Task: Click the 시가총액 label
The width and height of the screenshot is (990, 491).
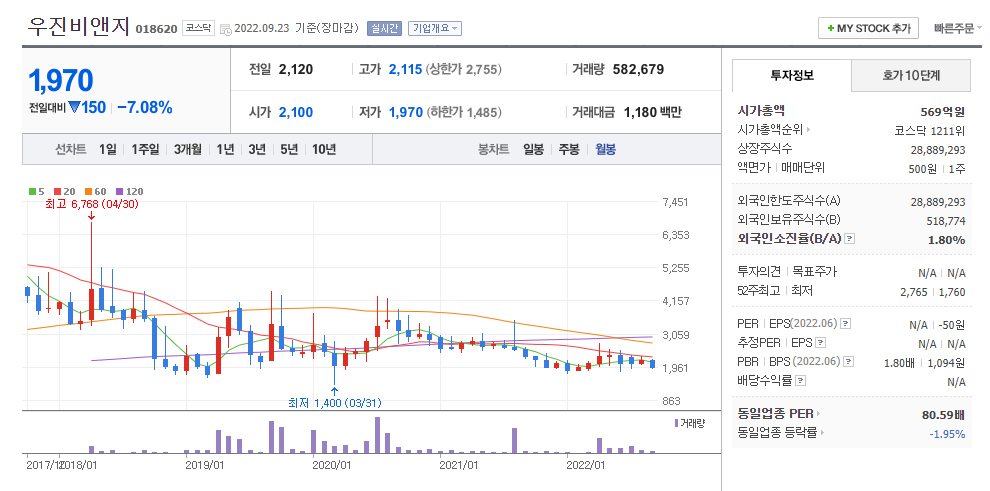Action: [x=761, y=110]
